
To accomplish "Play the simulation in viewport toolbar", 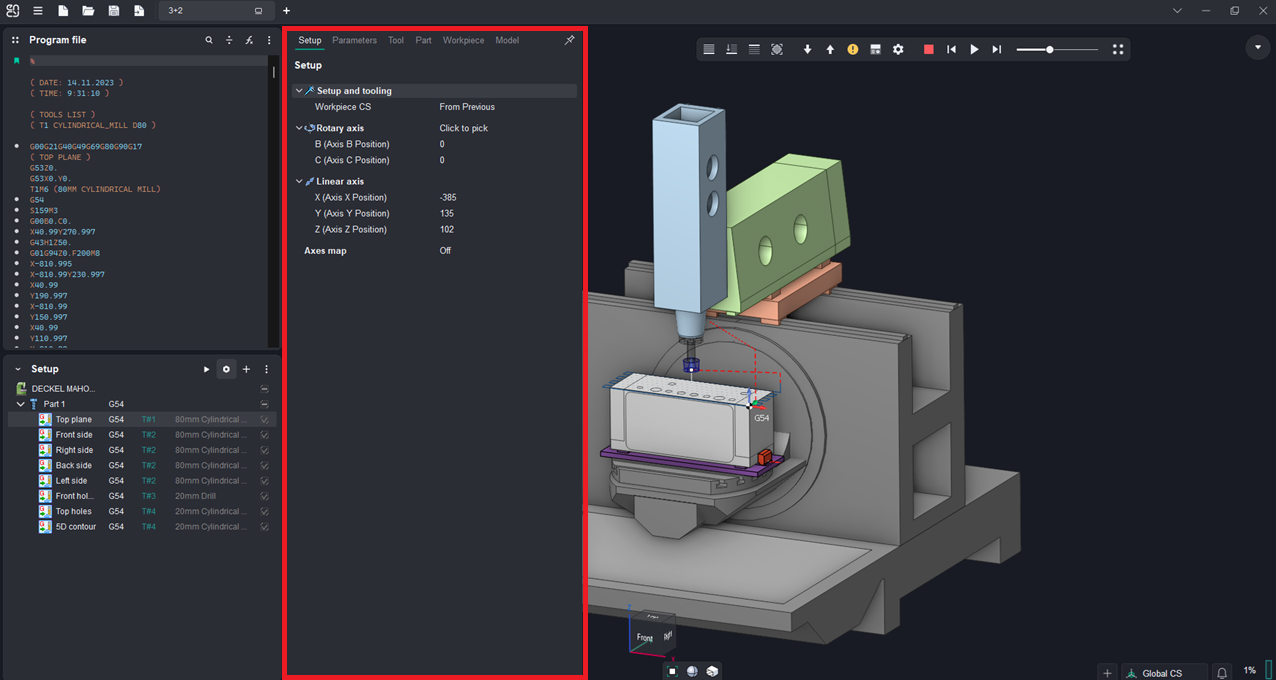I will 974,49.
